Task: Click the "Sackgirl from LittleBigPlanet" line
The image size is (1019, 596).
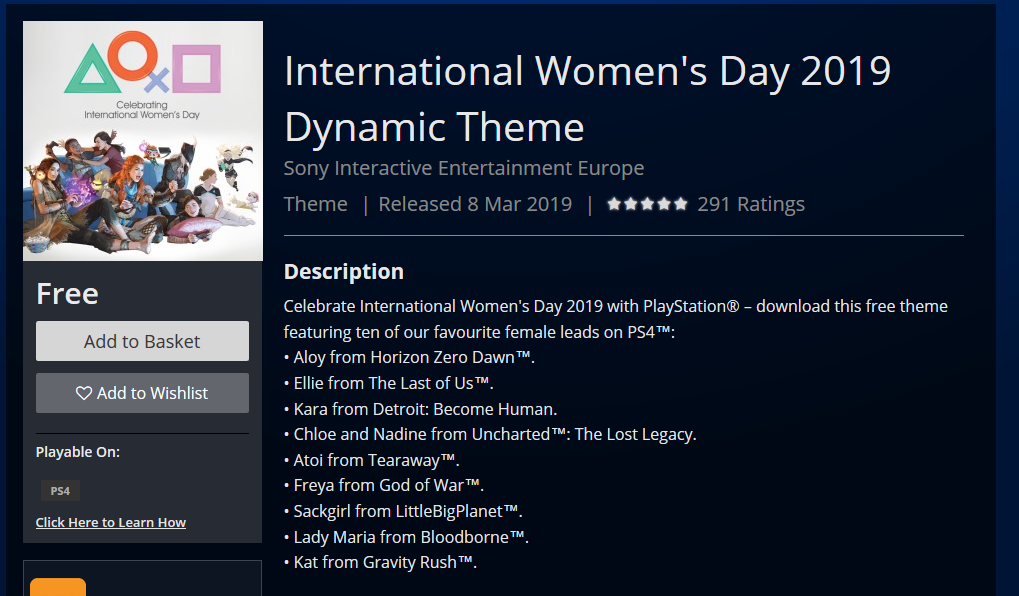Action: tap(403, 512)
